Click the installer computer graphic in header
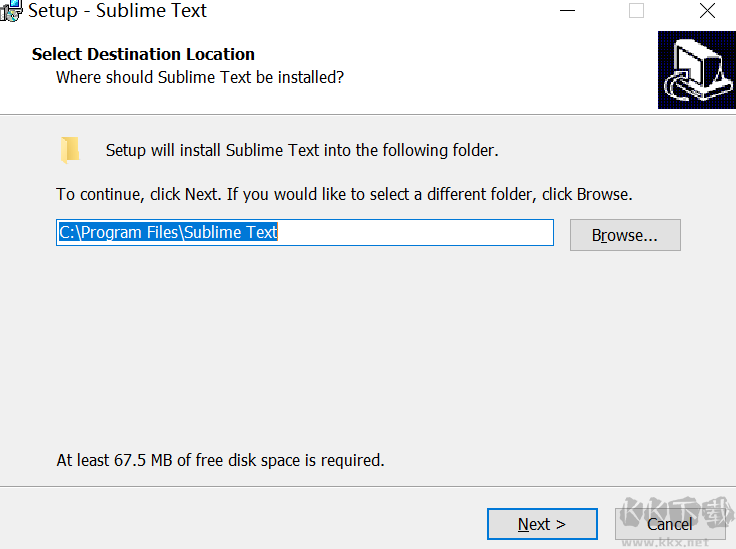736x549 pixels. (x=696, y=70)
